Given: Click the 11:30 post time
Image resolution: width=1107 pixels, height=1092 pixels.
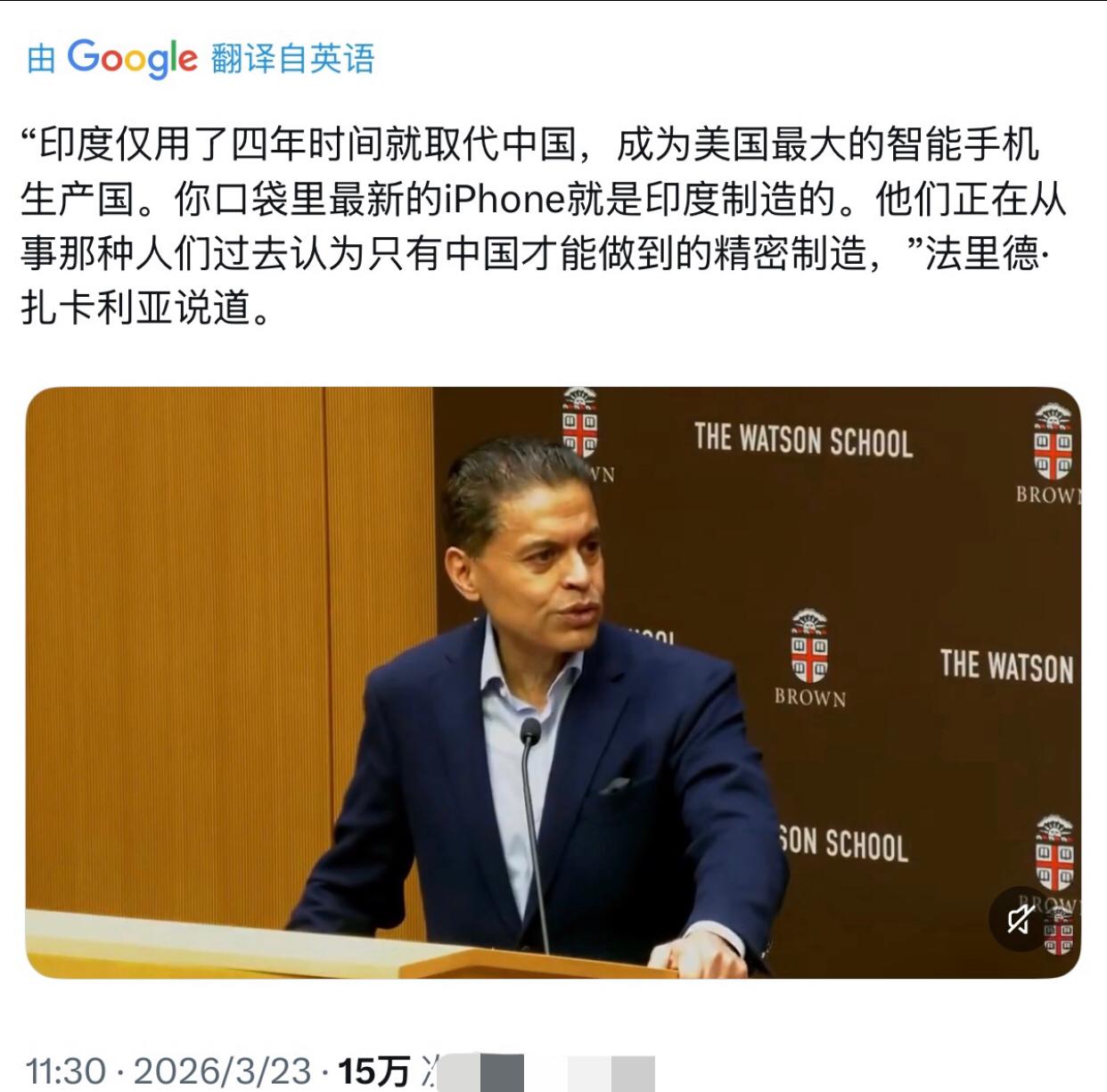Looking at the screenshot, I should point(66,1071).
